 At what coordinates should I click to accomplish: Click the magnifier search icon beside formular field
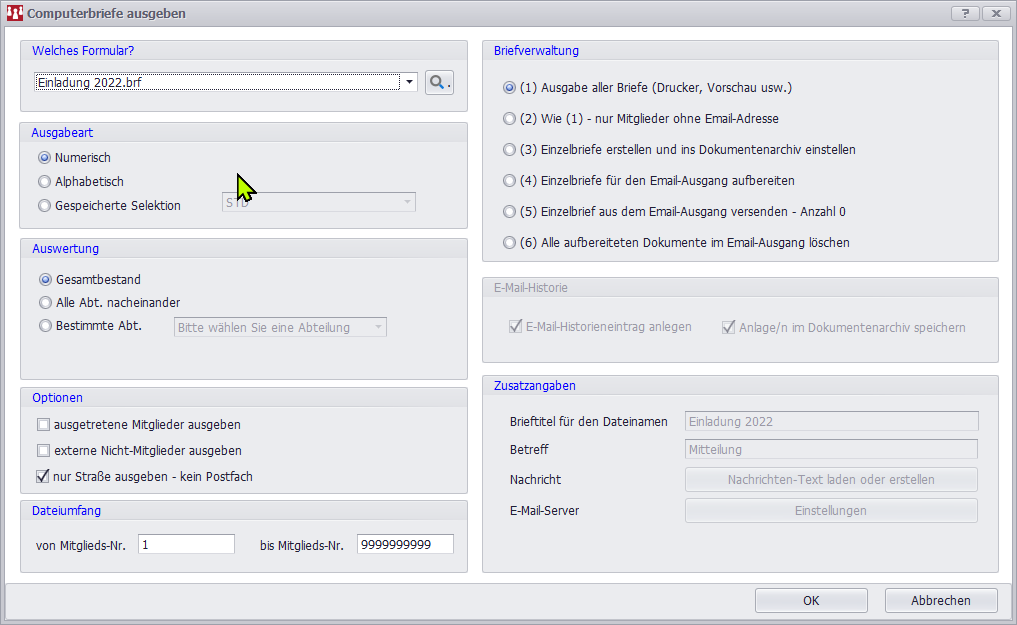click(x=439, y=83)
